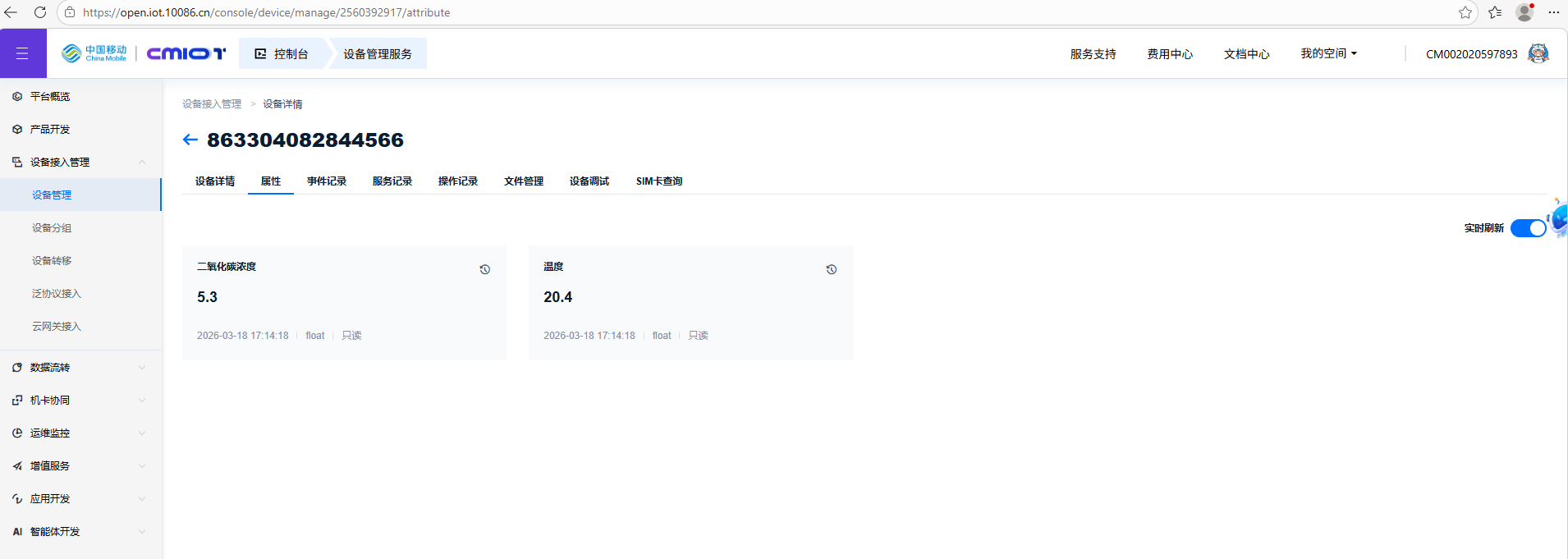
Task: Open 服务支持 link
Action: 1093,54
